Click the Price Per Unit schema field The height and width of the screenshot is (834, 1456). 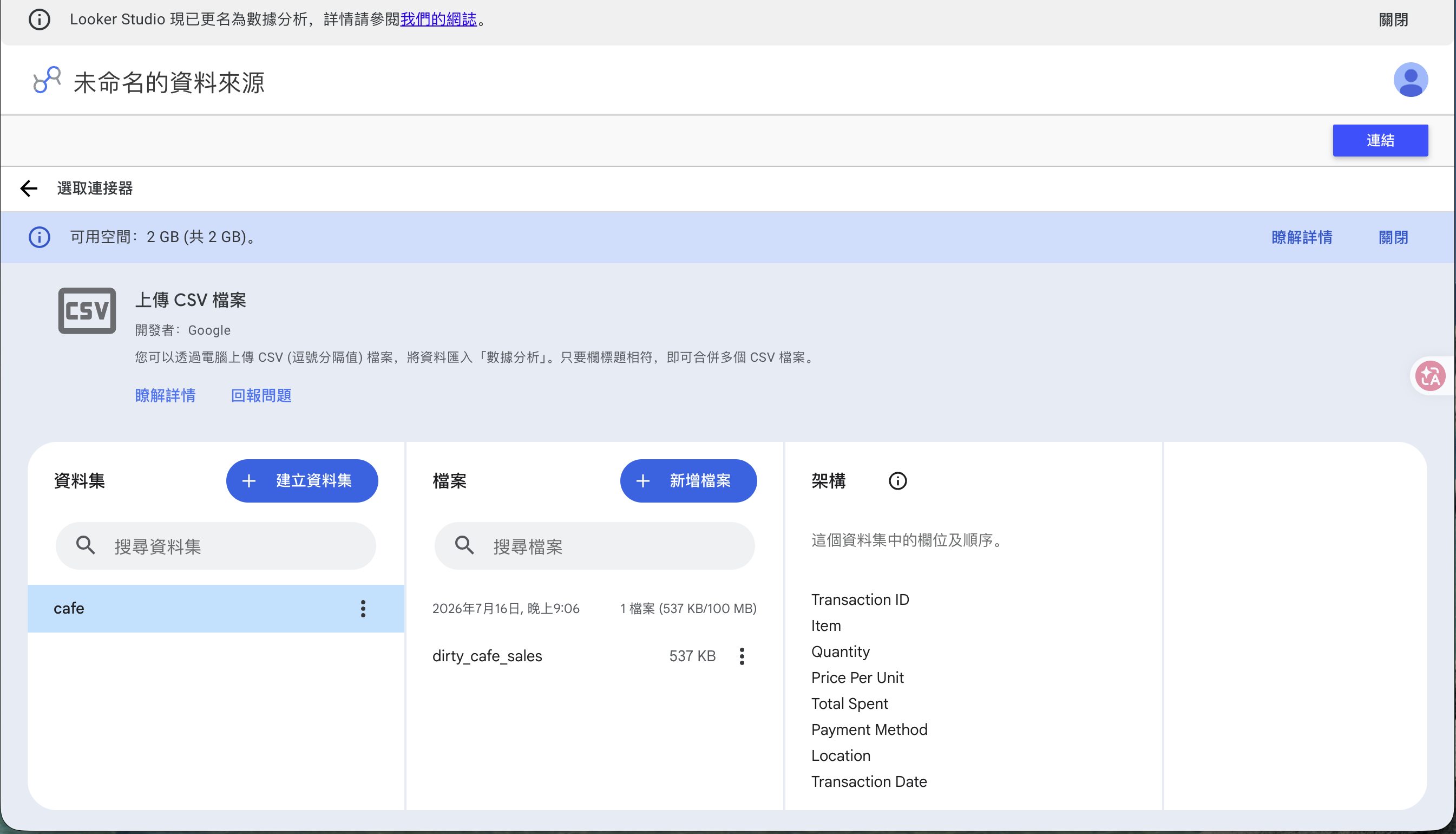(857, 677)
